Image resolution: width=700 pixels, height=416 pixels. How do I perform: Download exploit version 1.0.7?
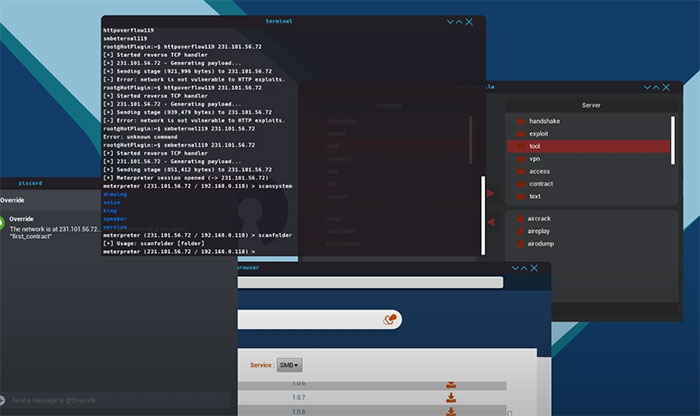451,397
